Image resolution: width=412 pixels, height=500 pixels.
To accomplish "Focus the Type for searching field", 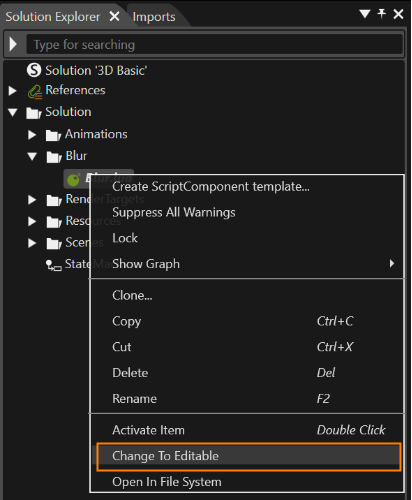I will pyautogui.click(x=215, y=44).
